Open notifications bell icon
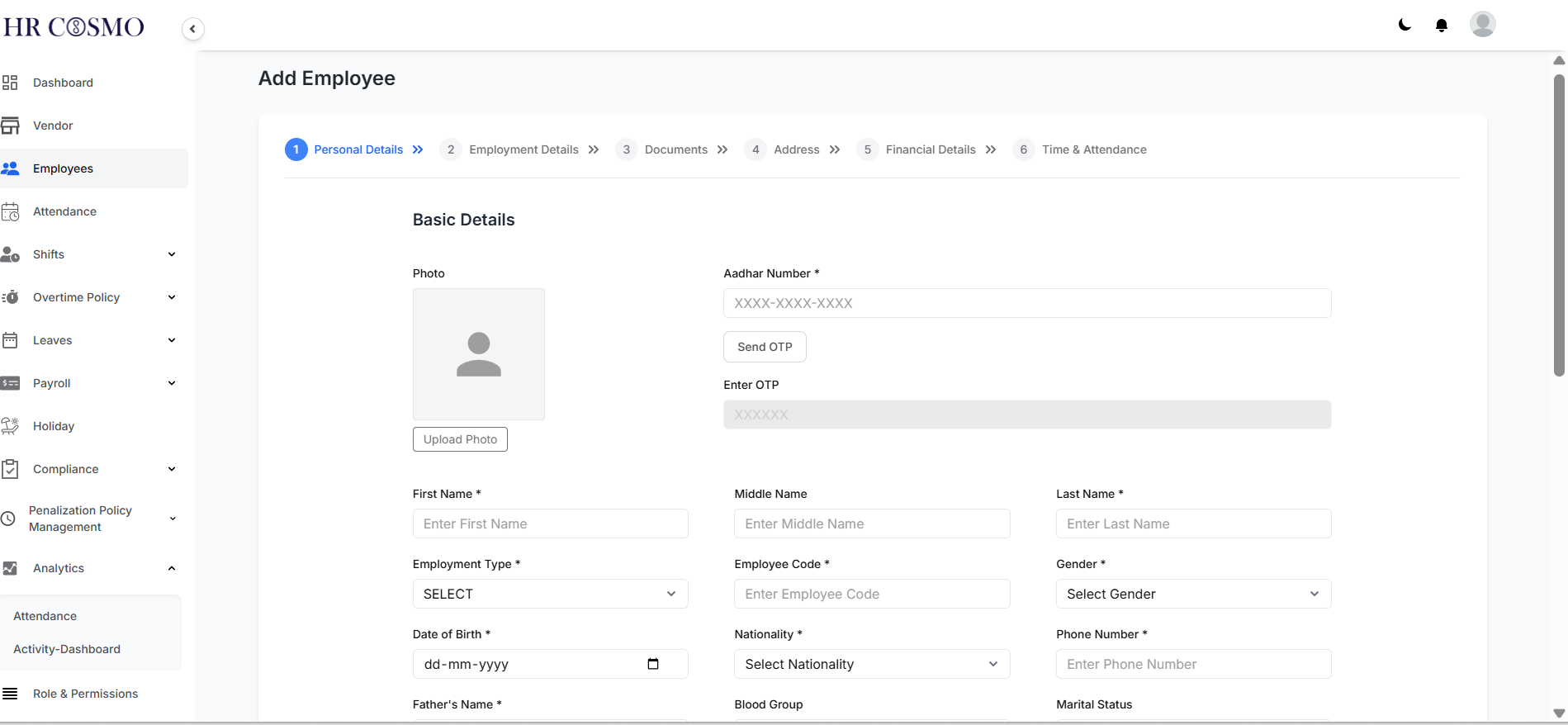Image resolution: width=1568 pixels, height=725 pixels. tap(1442, 25)
